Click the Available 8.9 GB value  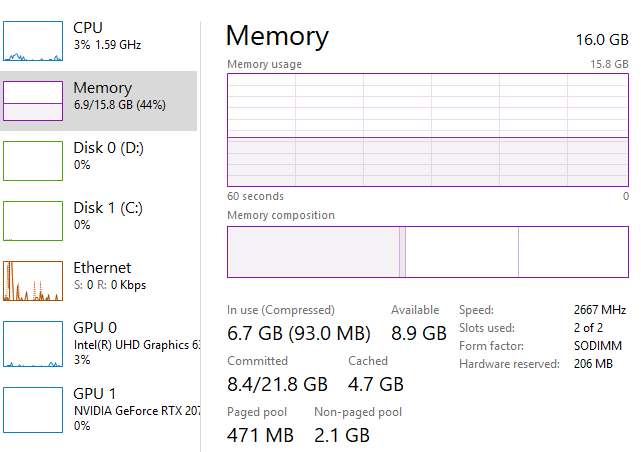click(418, 333)
